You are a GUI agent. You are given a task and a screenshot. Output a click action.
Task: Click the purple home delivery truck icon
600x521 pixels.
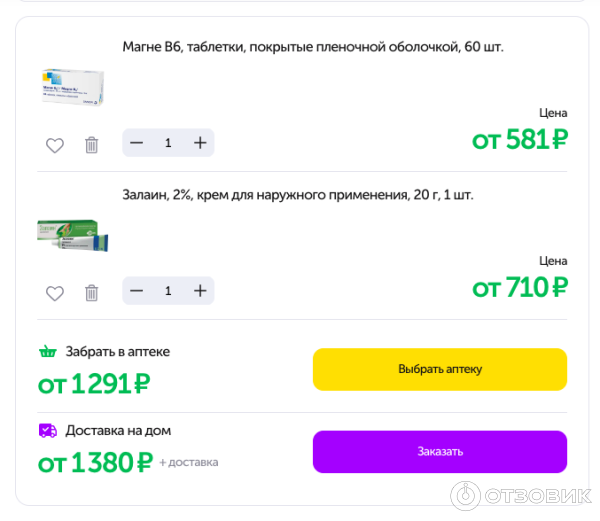point(47,431)
